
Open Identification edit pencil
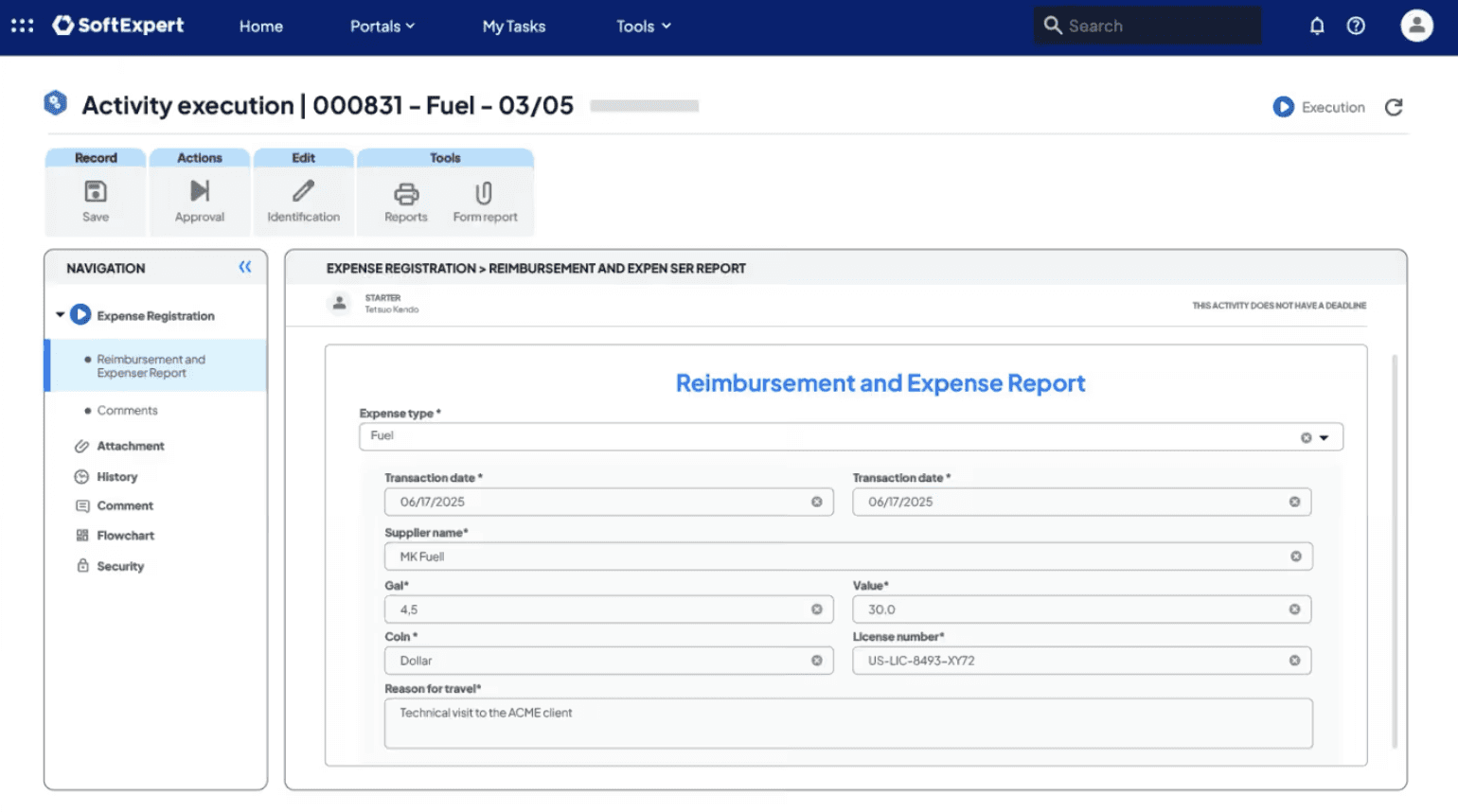(303, 191)
